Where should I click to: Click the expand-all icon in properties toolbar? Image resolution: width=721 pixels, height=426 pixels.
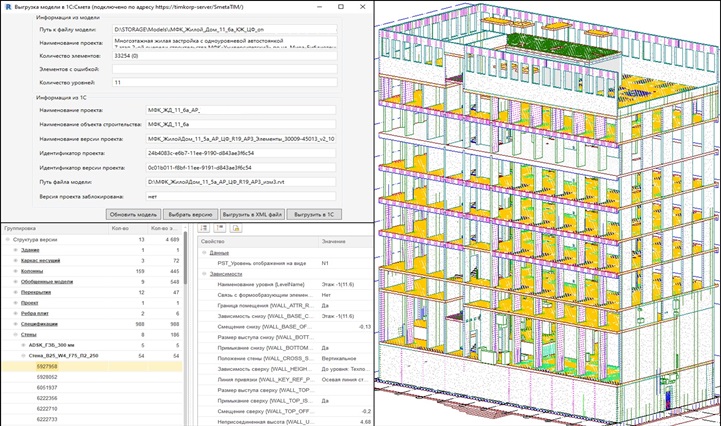click(205, 228)
